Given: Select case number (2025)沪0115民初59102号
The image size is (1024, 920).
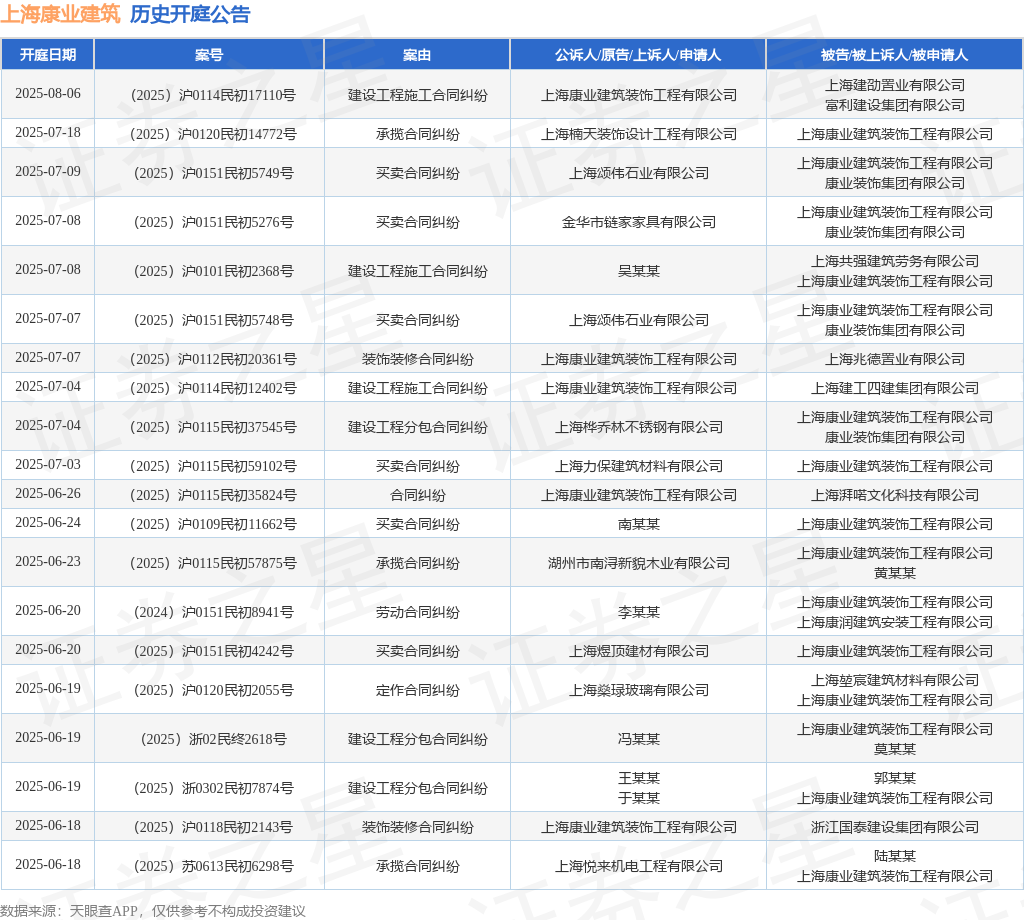Looking at the screenshot, I should [213, 466].
